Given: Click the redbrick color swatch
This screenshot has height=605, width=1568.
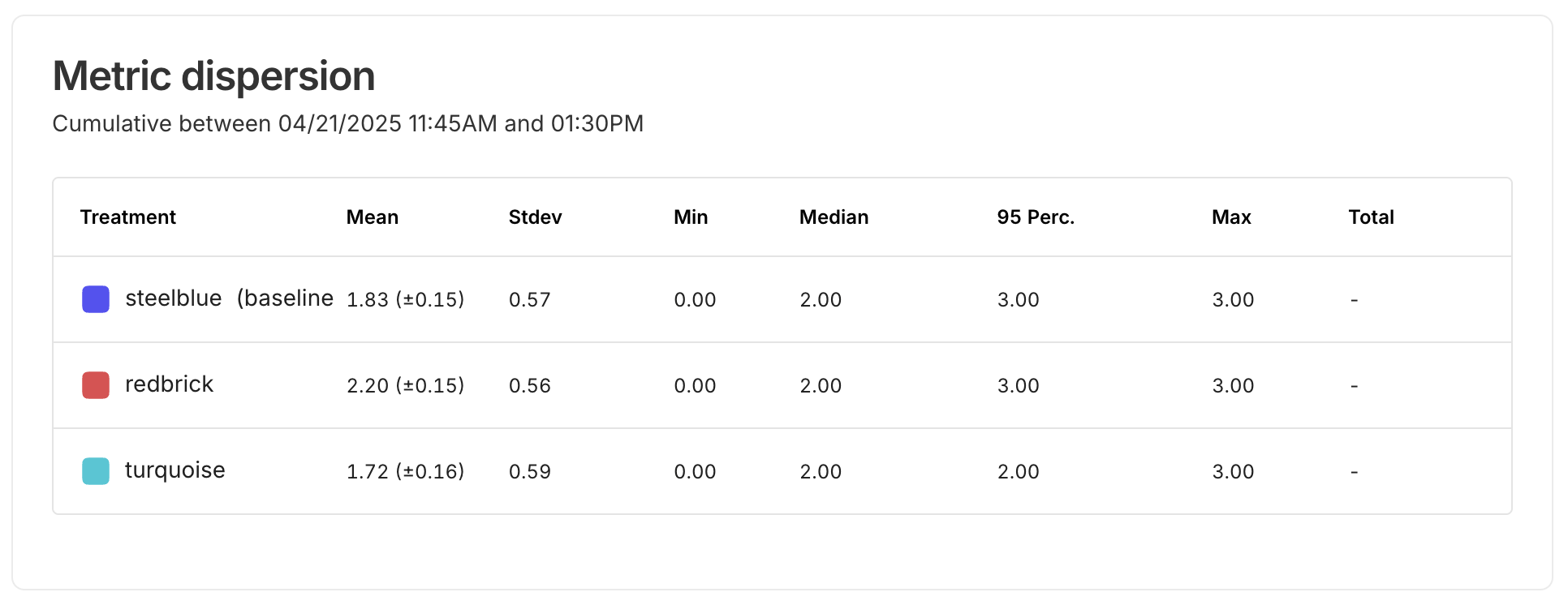Looking at the screenshot, I should [96, 385].
